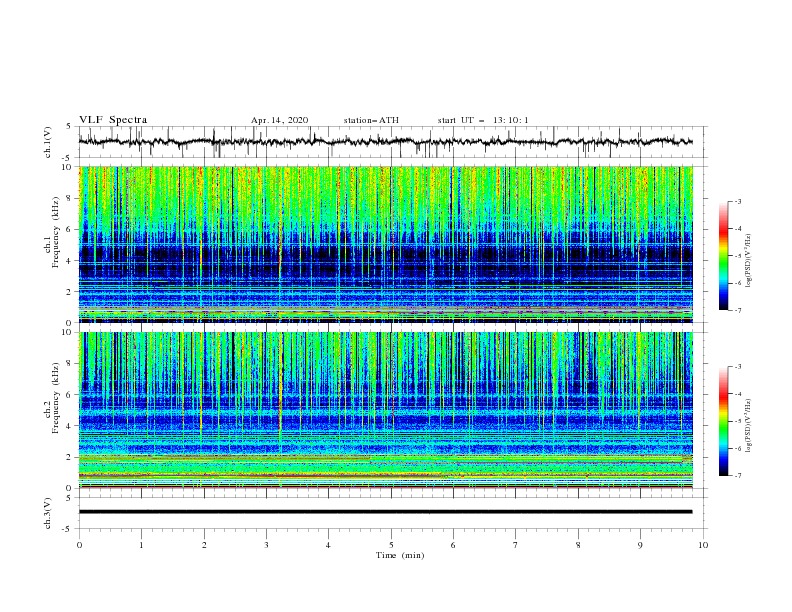This screenshot has width=792, height=612.
Task: Click the "-3" tick on upper colorbar
Action: (x=737, y=201)
